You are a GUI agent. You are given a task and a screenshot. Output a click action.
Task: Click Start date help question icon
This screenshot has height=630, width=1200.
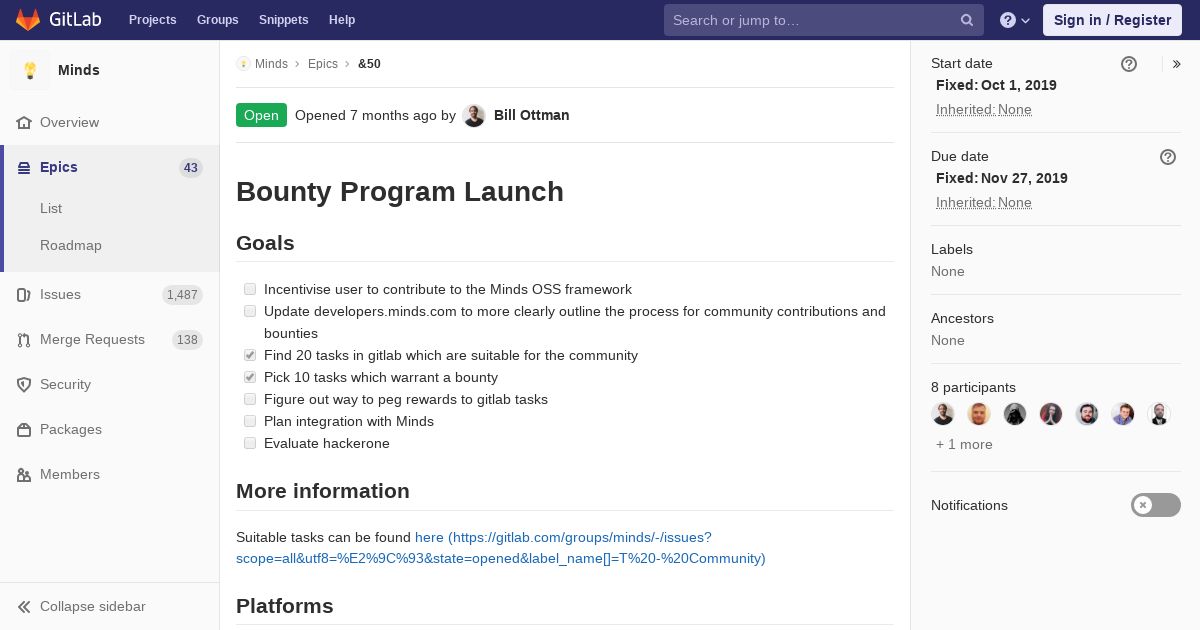pos(1129,64)
